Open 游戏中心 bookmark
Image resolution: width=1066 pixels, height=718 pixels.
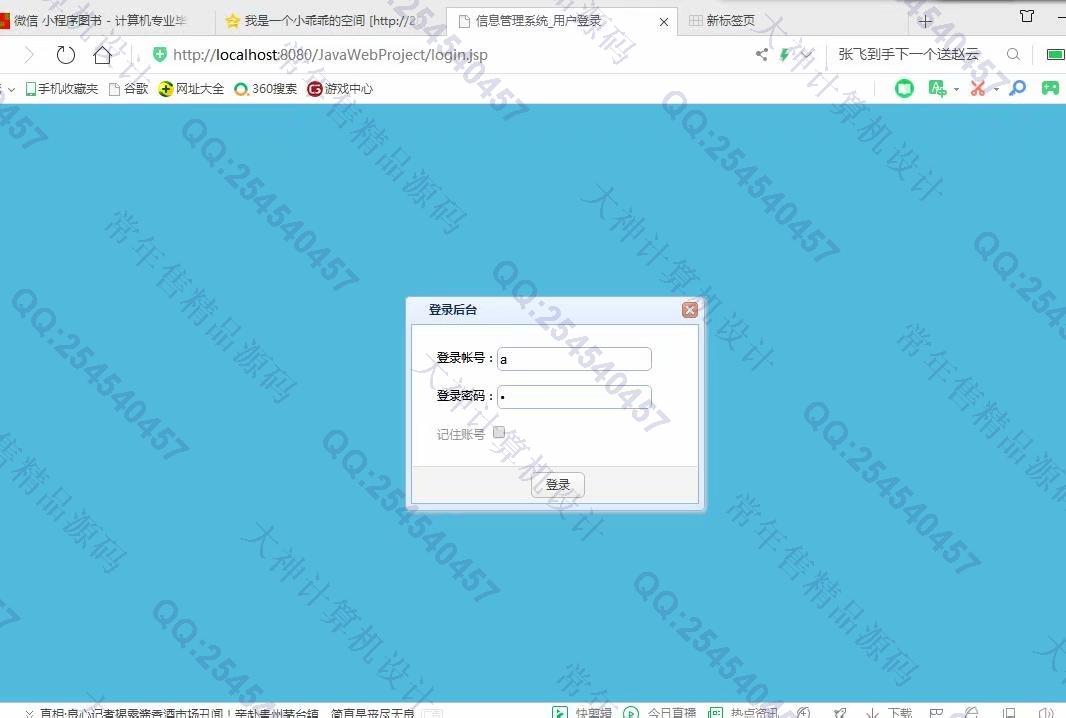pos(340,88)
